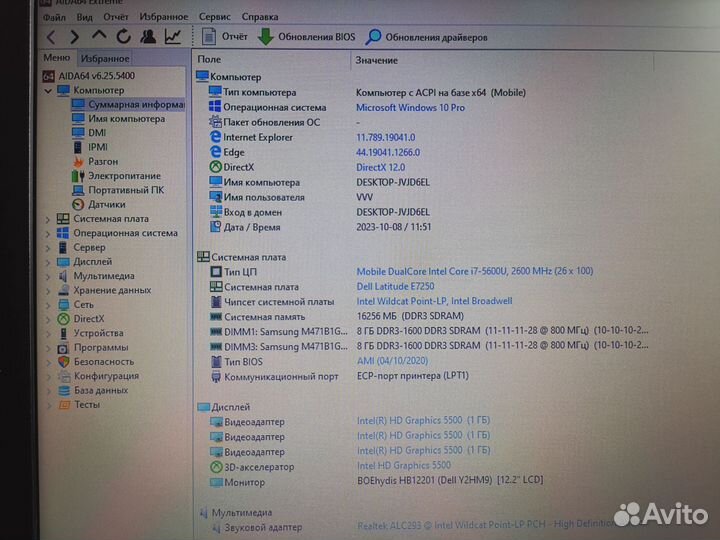Select the DMI tree item
Screen dimensions: 720x540
(x=89, y=133)
